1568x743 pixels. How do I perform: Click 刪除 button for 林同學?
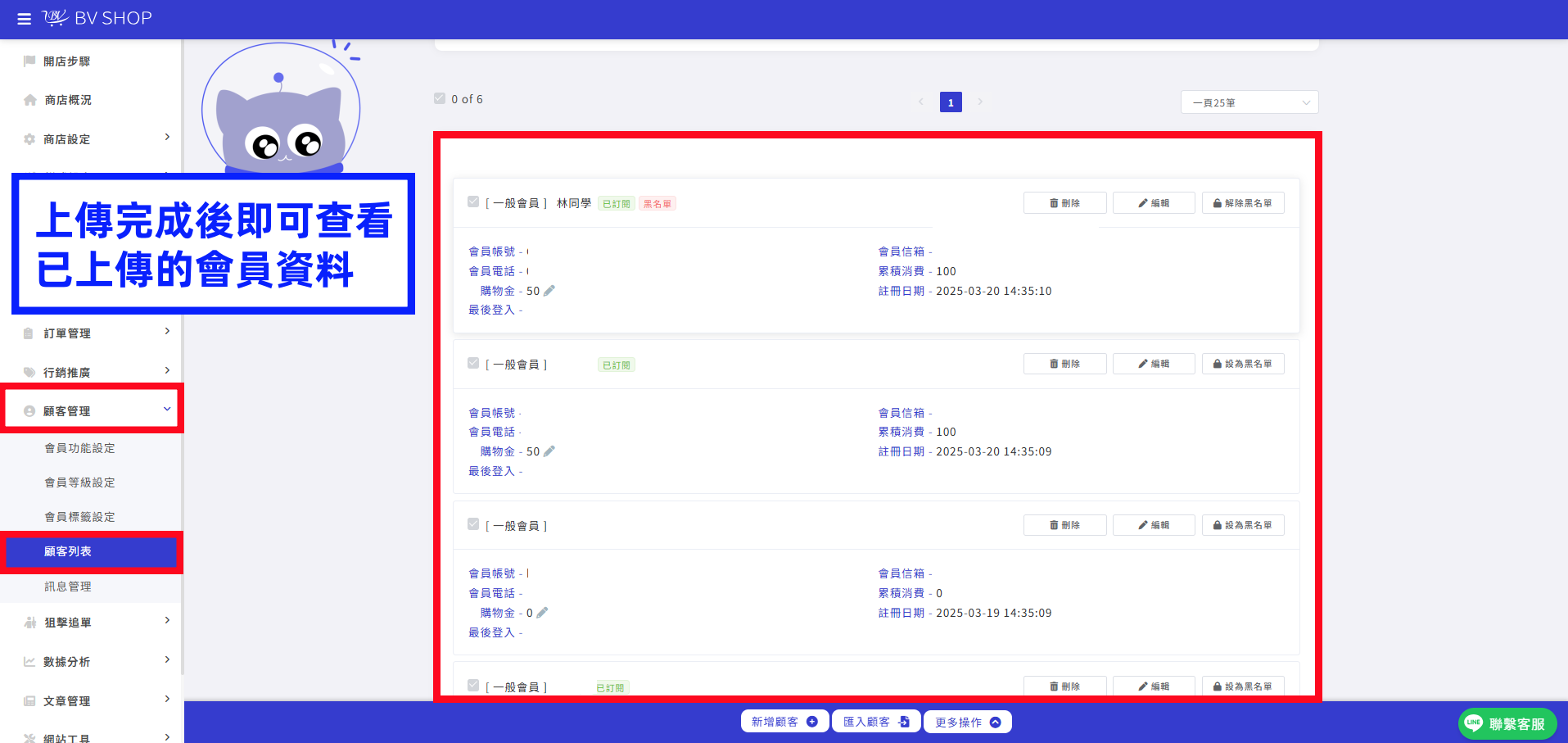point(1065,203)
